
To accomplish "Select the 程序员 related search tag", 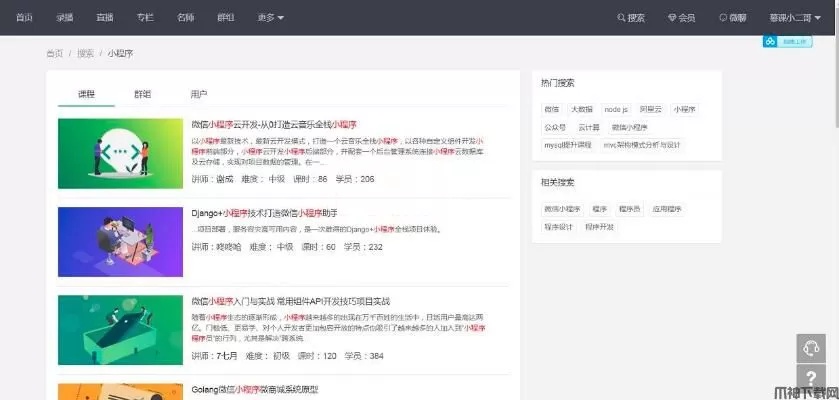I will (629, 210).
